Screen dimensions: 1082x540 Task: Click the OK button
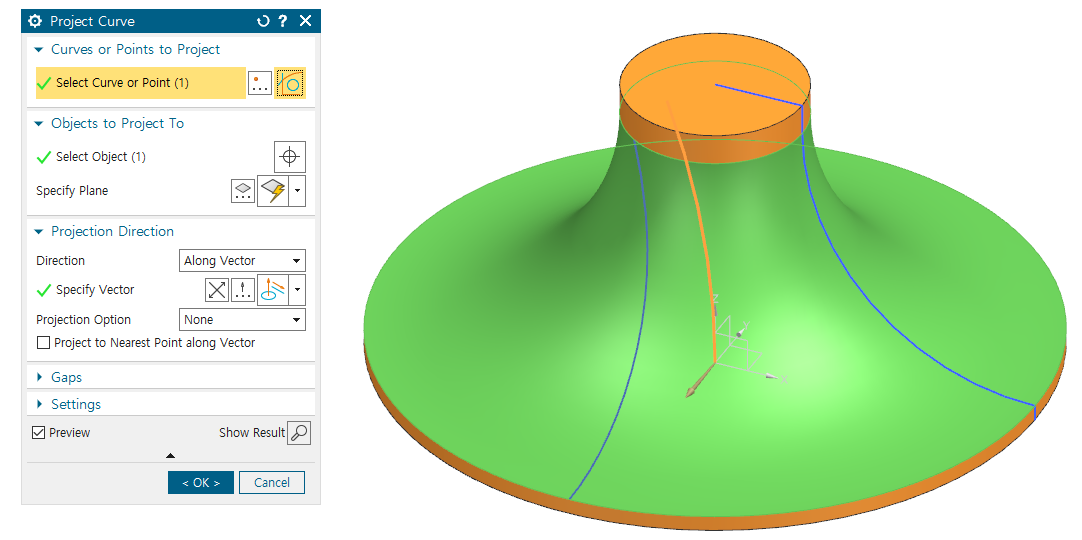[200, 482]
